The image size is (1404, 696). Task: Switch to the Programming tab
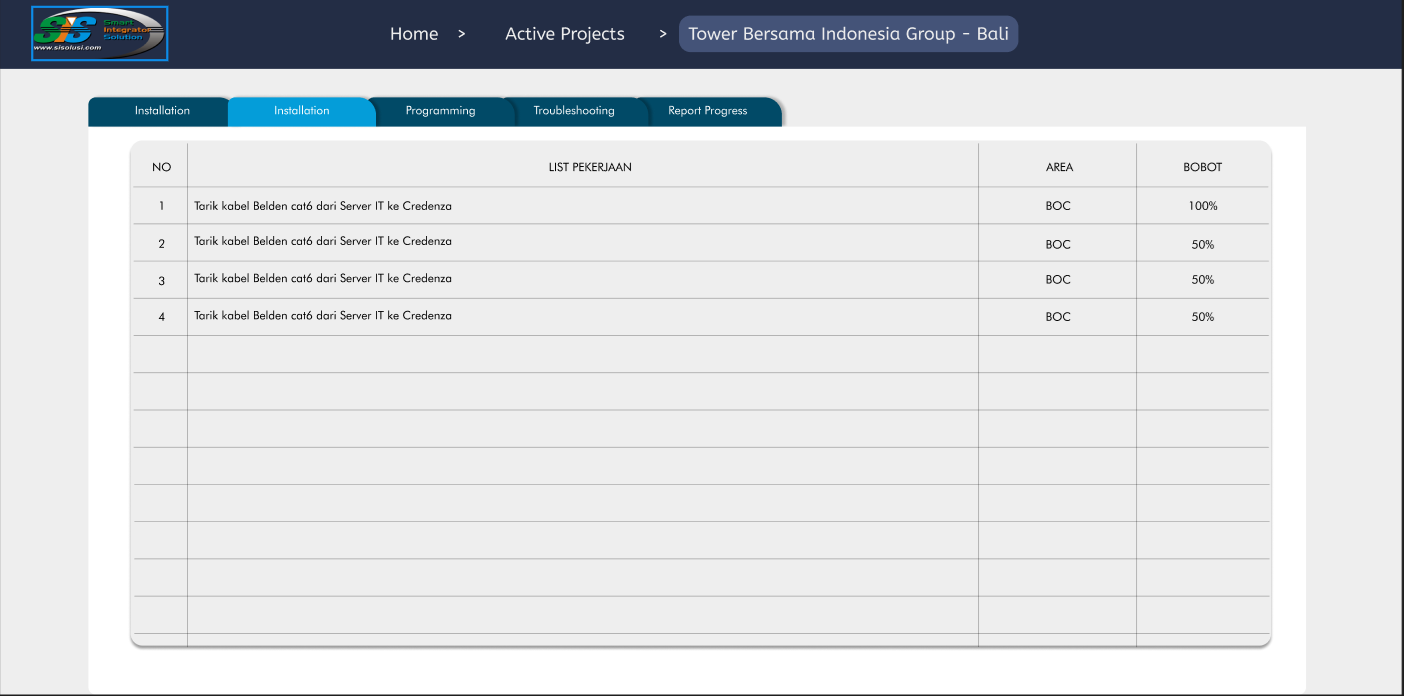[440, 111]
